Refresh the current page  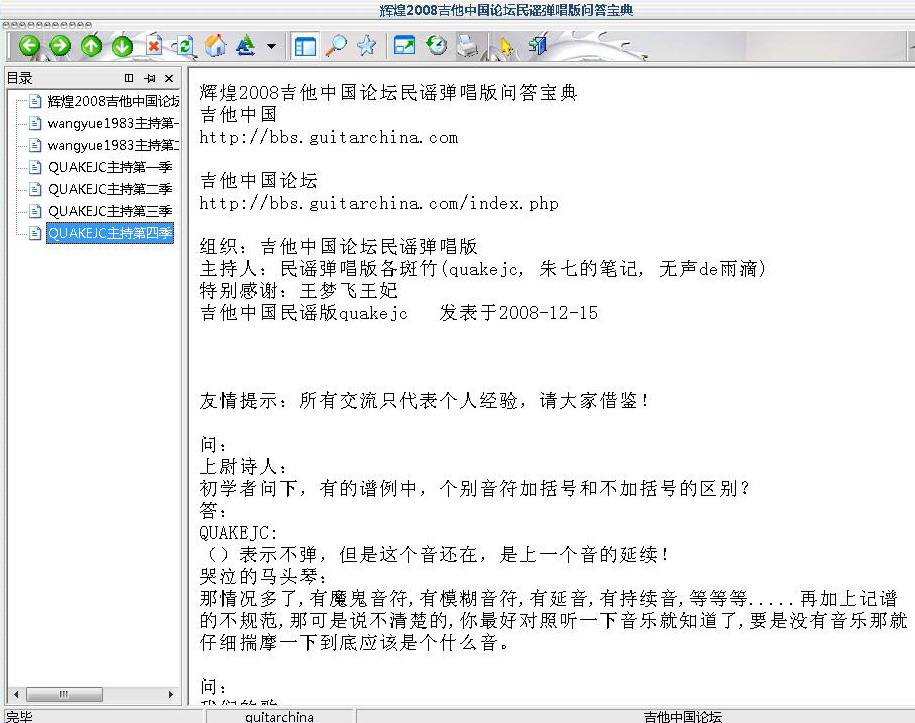(185, 46)
